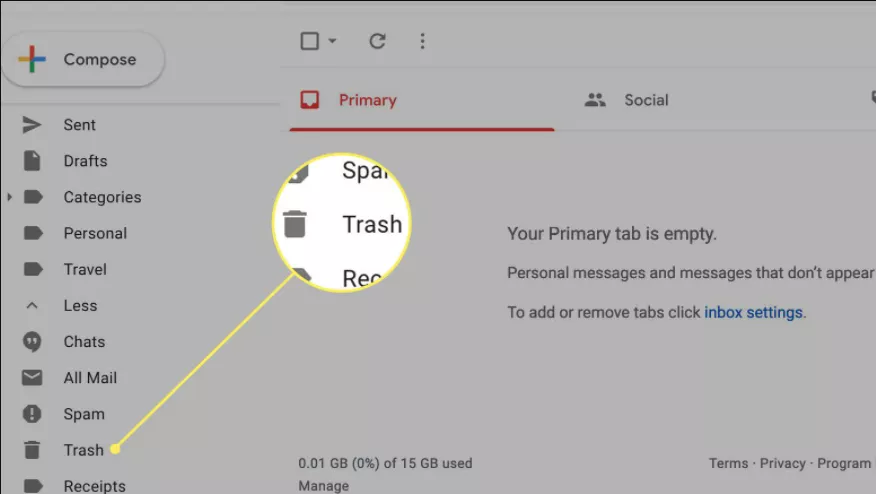Click the Receipts label tag icon
Screen dimensions: 876x494
click(33, 486)
